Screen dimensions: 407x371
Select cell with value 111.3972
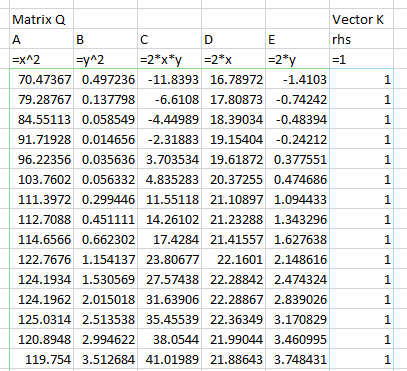[41, 199]
